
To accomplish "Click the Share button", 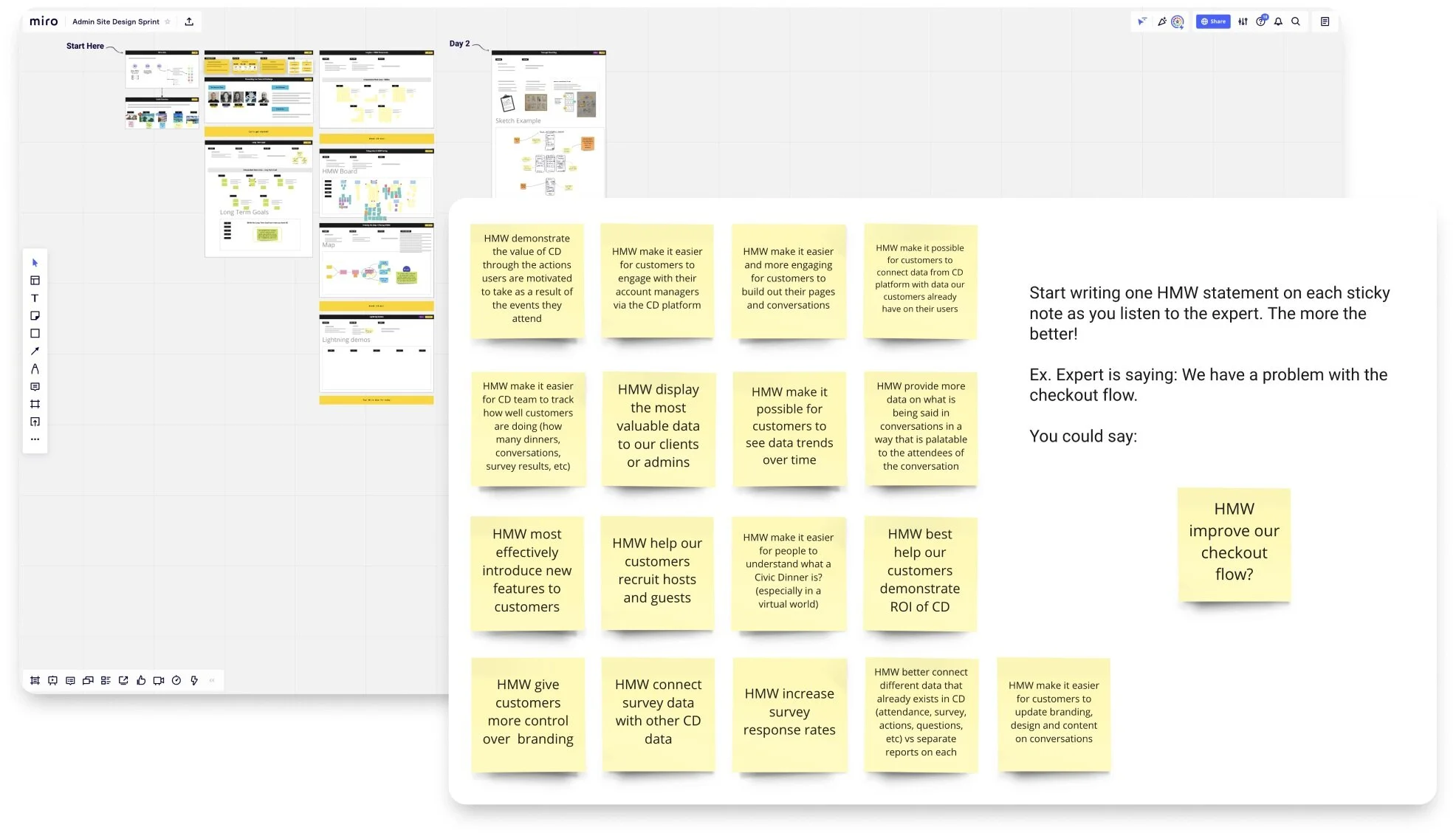I will pos(1213,22).
